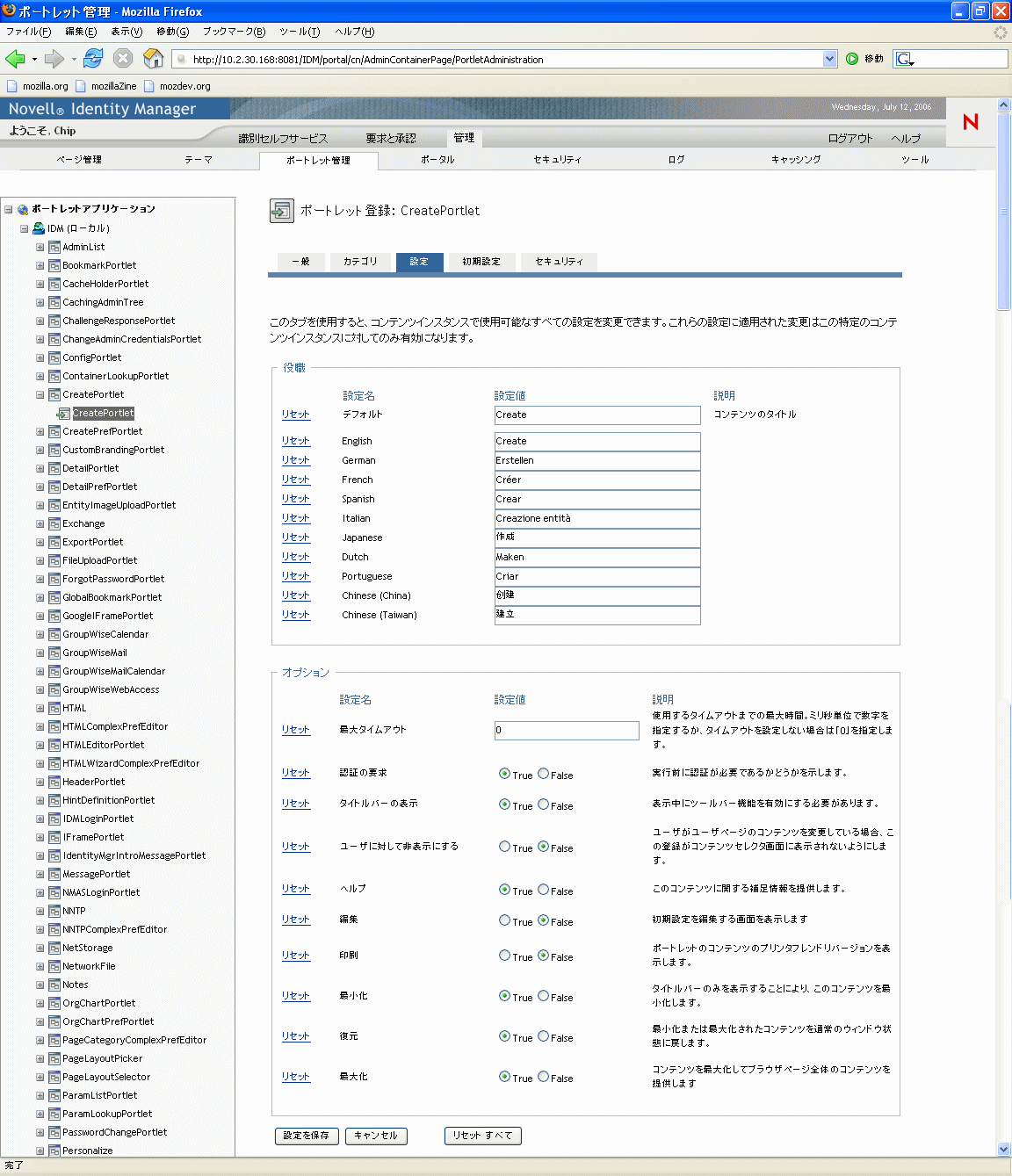This screenshot has width=1012, height=1176.
Task: Click the search engine G icon
Action: tap(905, 59)
